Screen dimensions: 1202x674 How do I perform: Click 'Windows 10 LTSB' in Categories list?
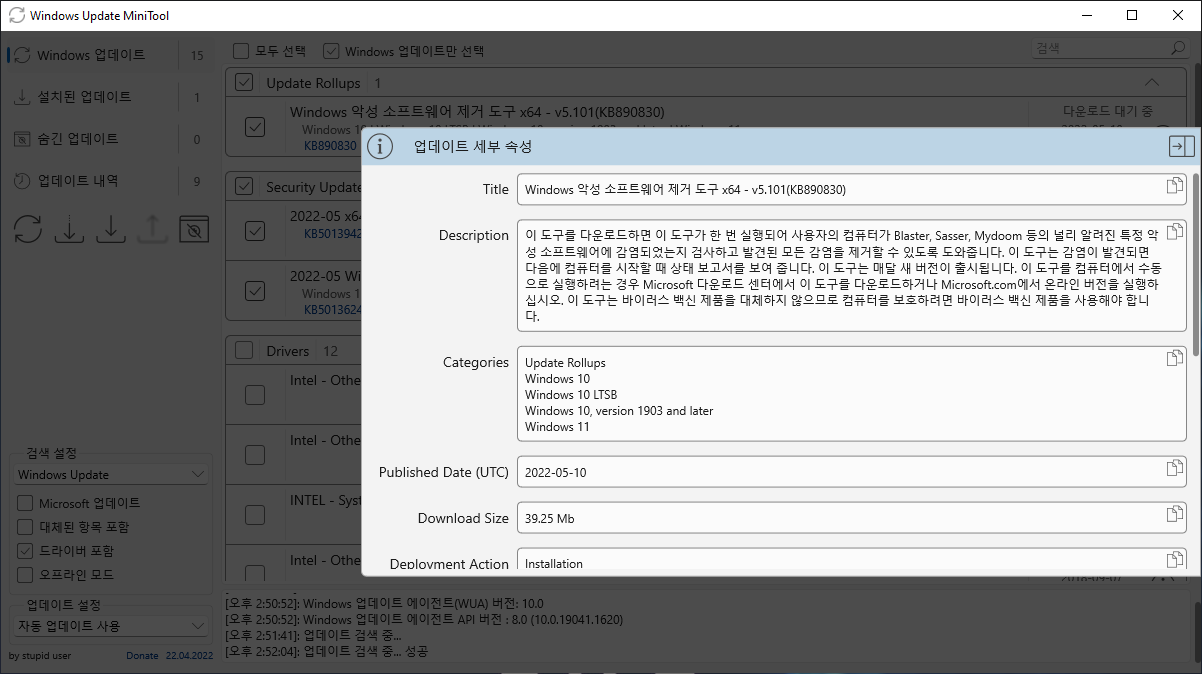[x=569, y=395]
